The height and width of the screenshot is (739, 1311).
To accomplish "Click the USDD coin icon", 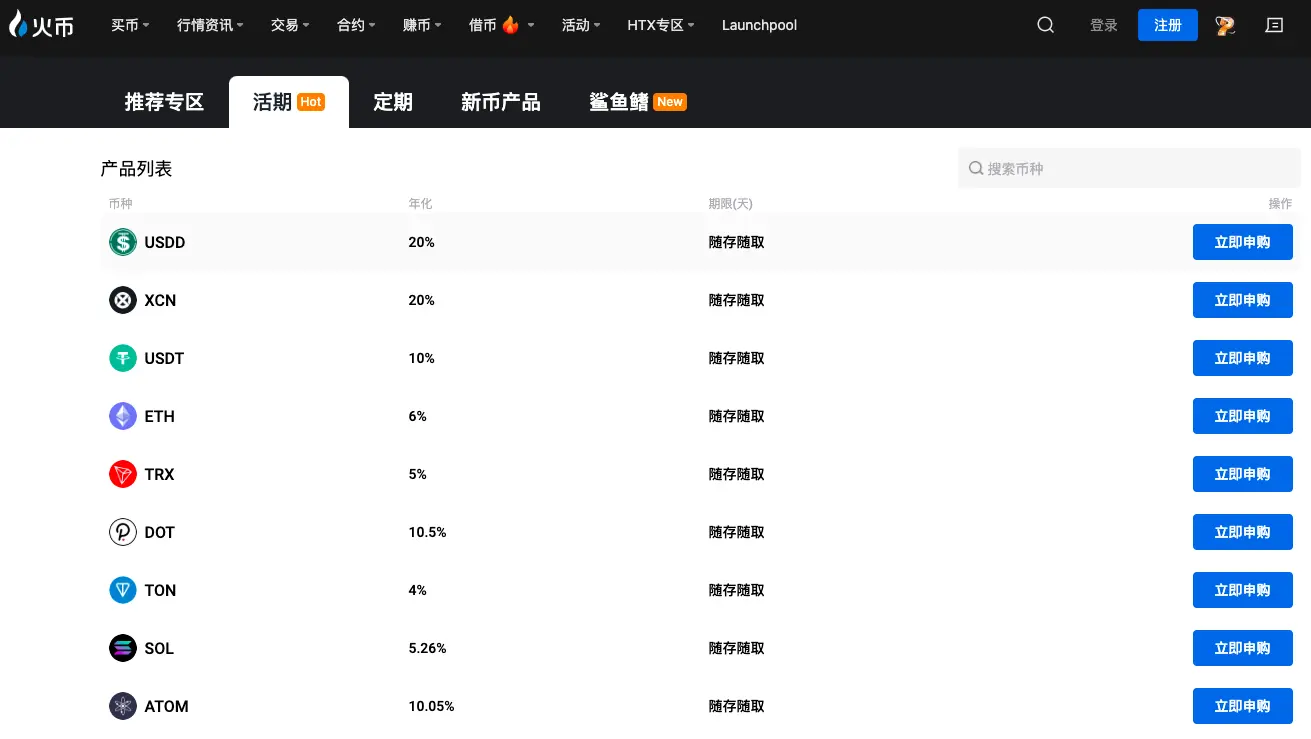I will [122, 242].
